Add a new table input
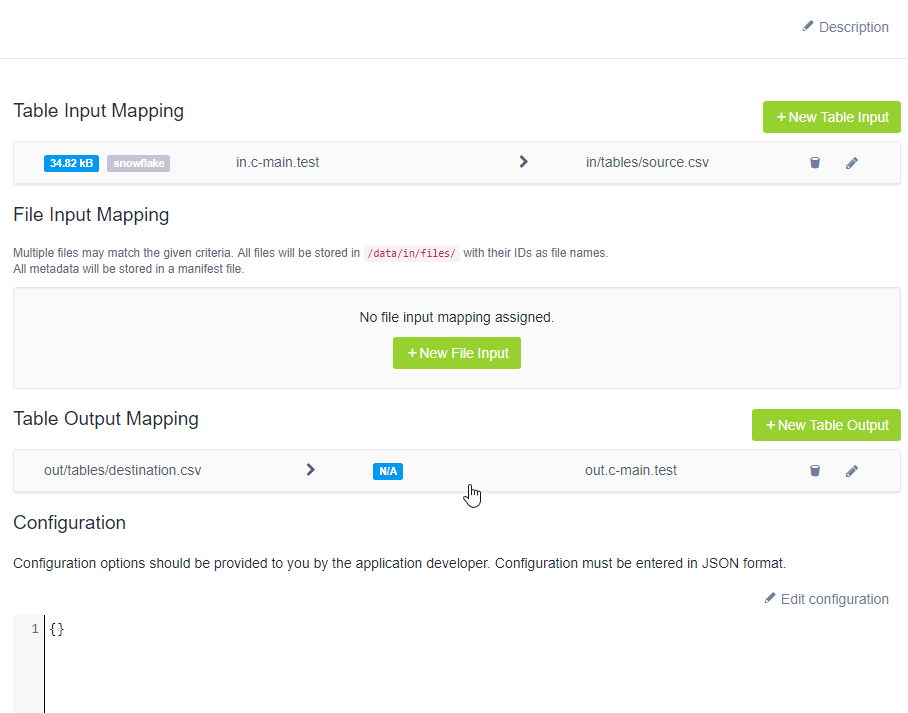 tap(832, 117)
